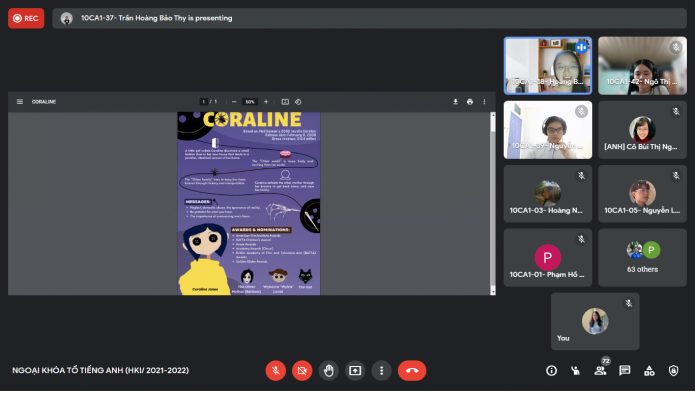695x393 pixels.
Task: Open more options three-dot menu in call bar
Action: click(x=381, y=370)
